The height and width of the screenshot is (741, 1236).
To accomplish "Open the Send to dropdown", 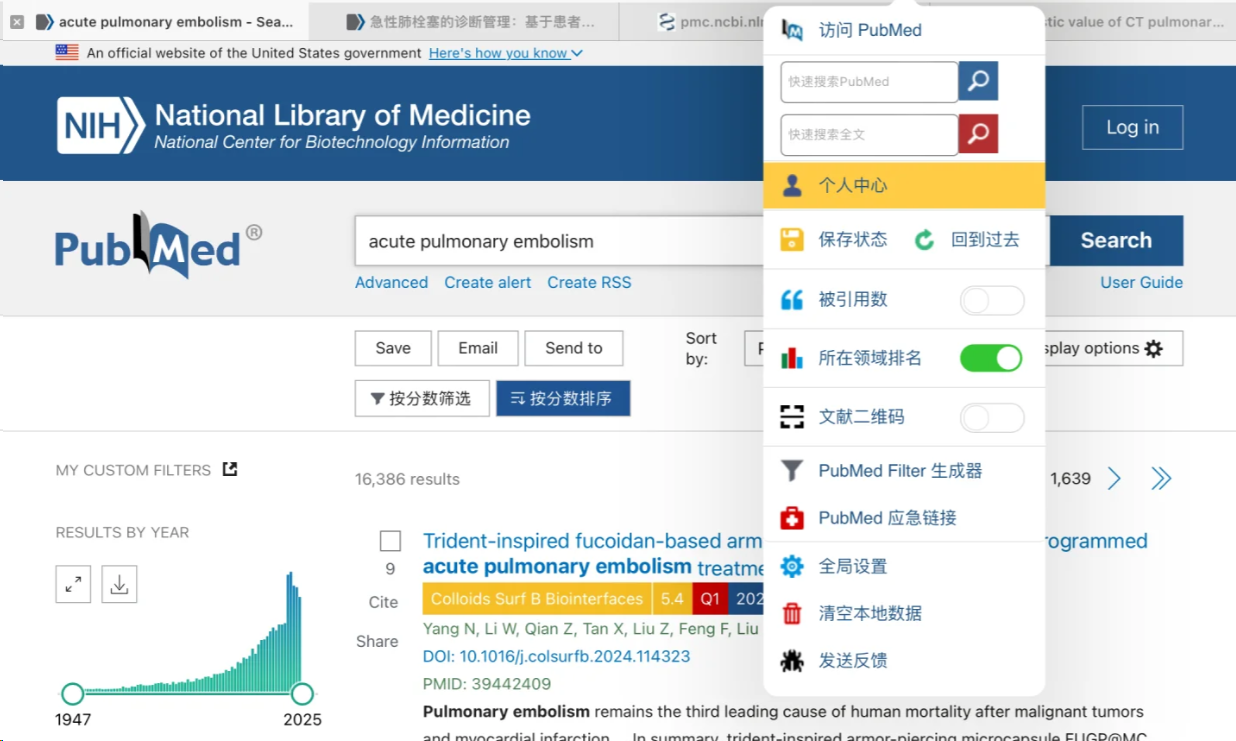I will click(x=573, y=348).
